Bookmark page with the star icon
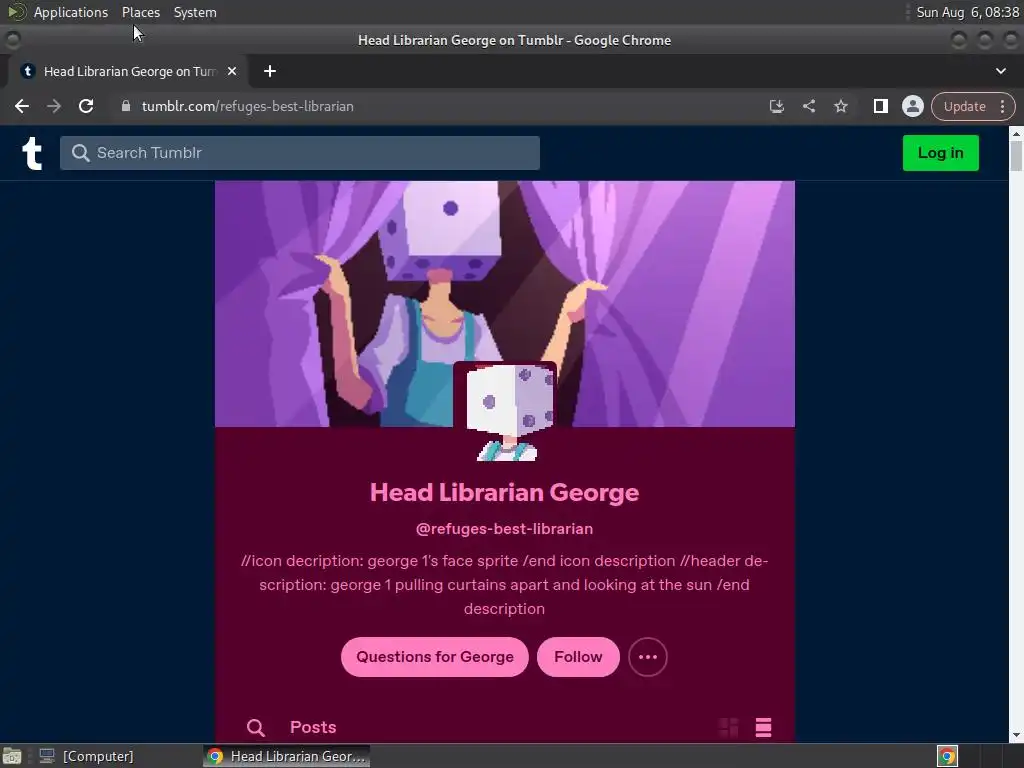1024x768 pixels. pyautogui.click(x=840, y=106)
